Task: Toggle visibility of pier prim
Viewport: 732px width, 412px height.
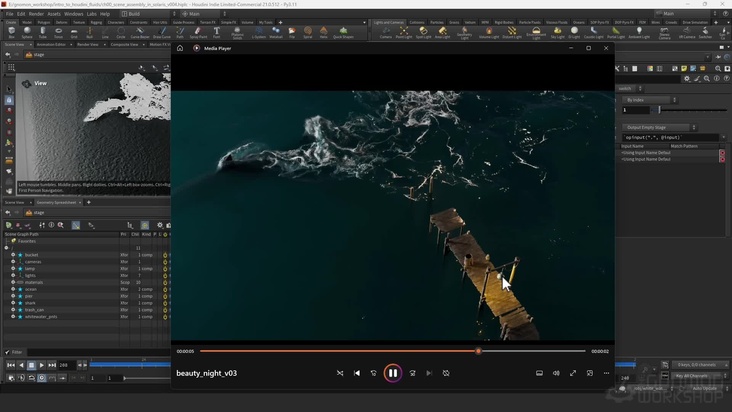Action: click(13, 296)
